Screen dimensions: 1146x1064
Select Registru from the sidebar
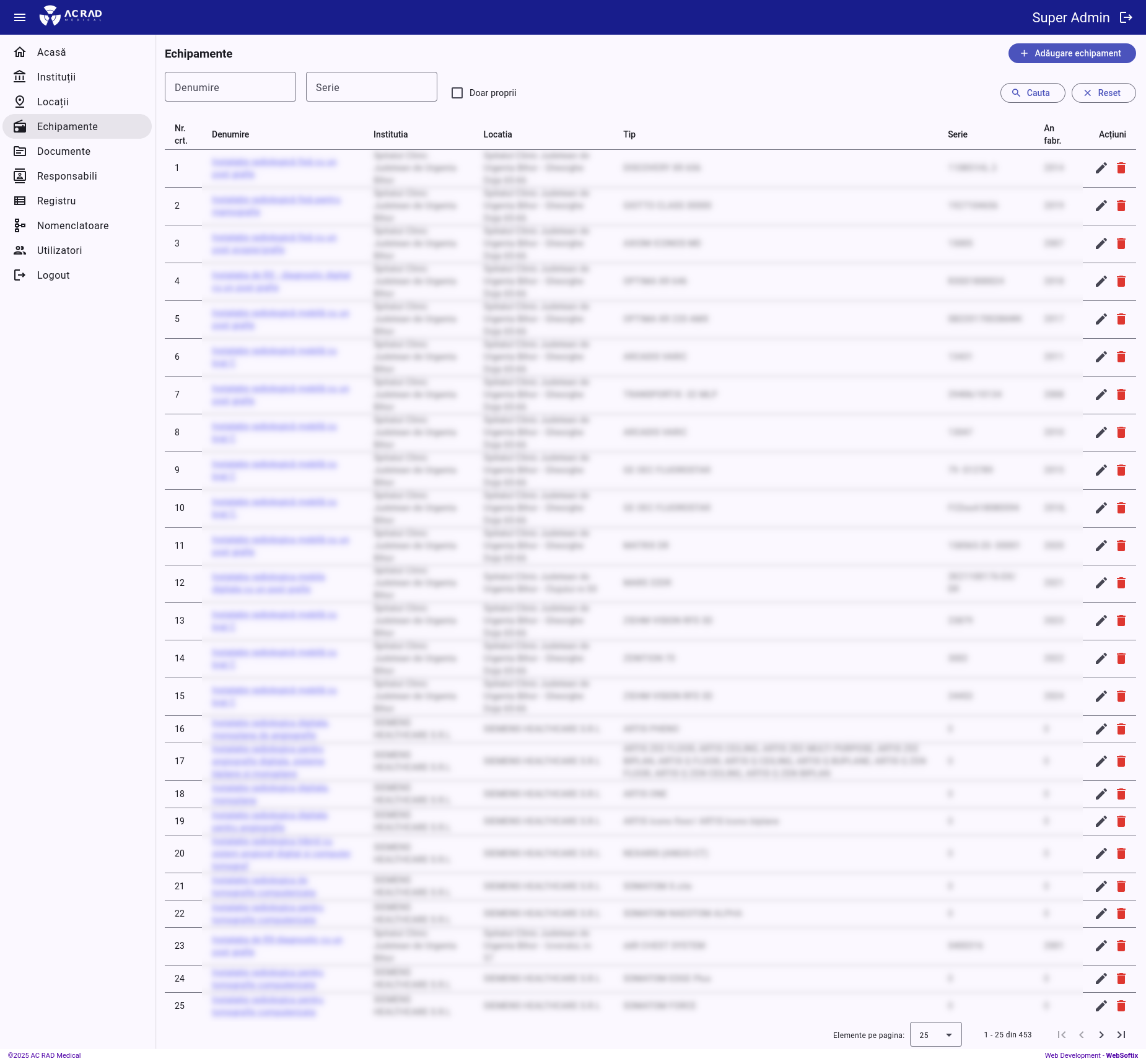(x=56, y=201)
